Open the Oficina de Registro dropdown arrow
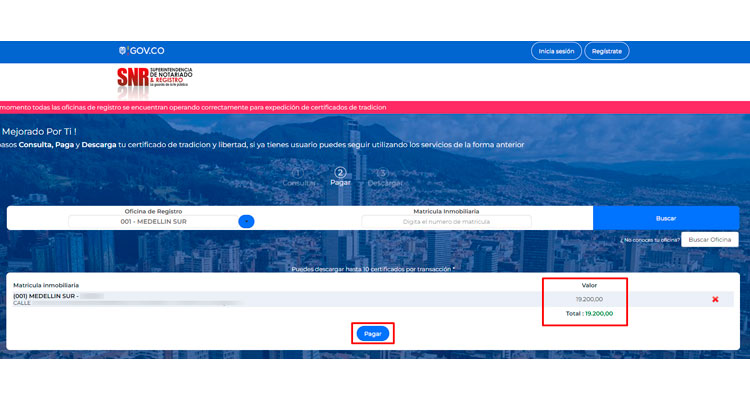Viewport: 750px width, 400px height. (x=247, y=222)
